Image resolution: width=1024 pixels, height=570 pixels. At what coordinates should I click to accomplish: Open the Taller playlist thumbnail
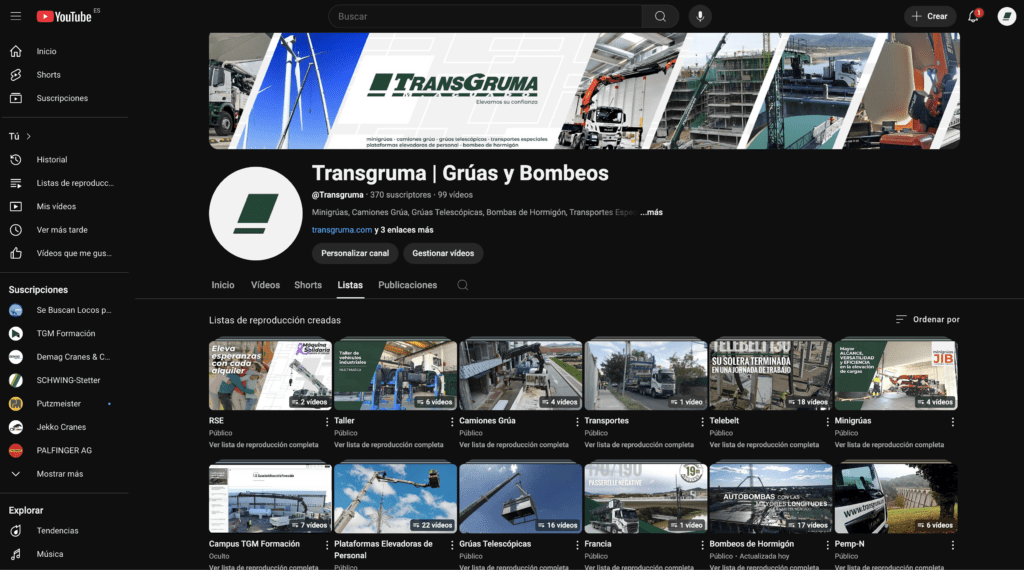395,375
